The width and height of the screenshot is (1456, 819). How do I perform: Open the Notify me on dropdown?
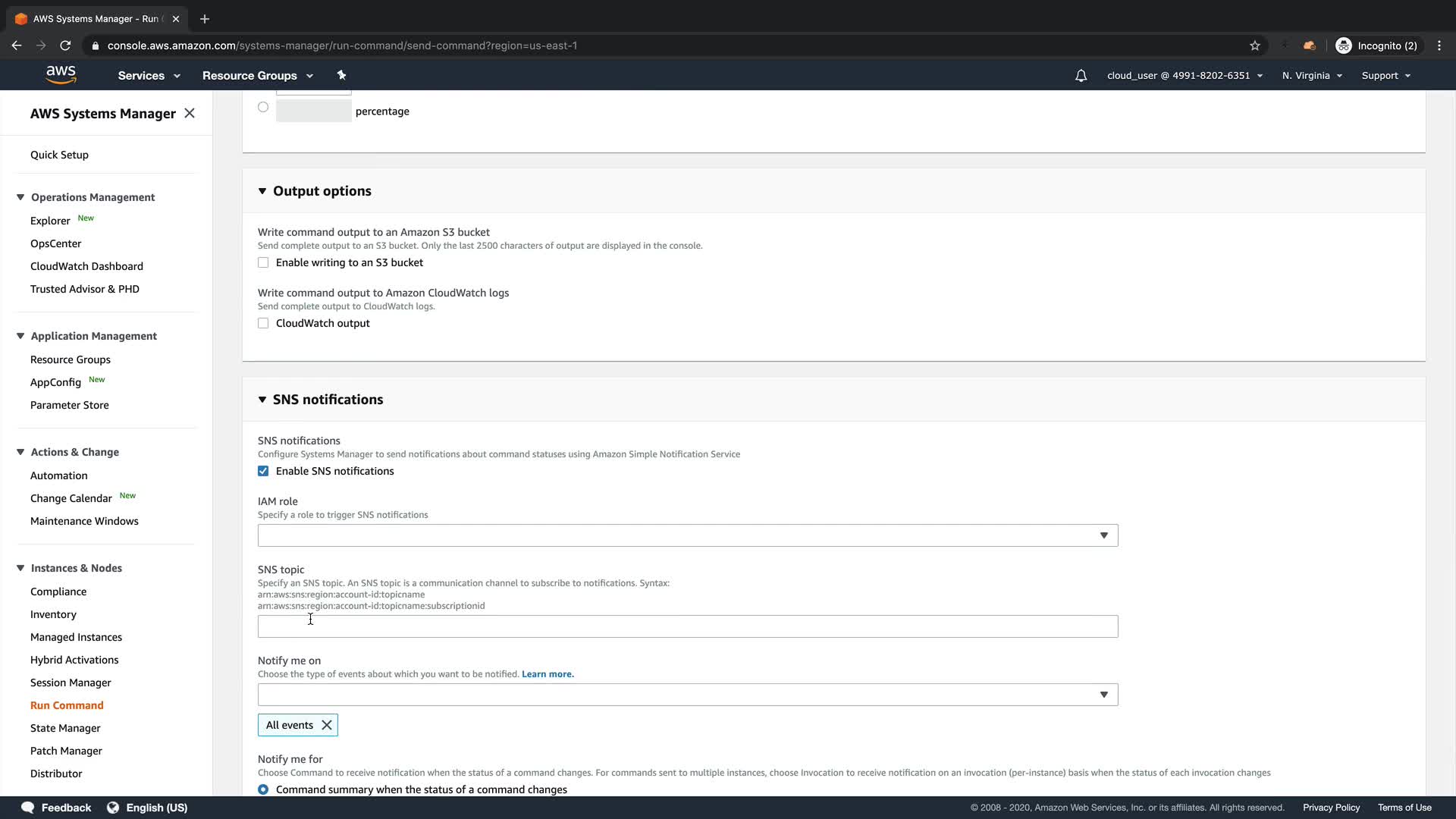687,695
